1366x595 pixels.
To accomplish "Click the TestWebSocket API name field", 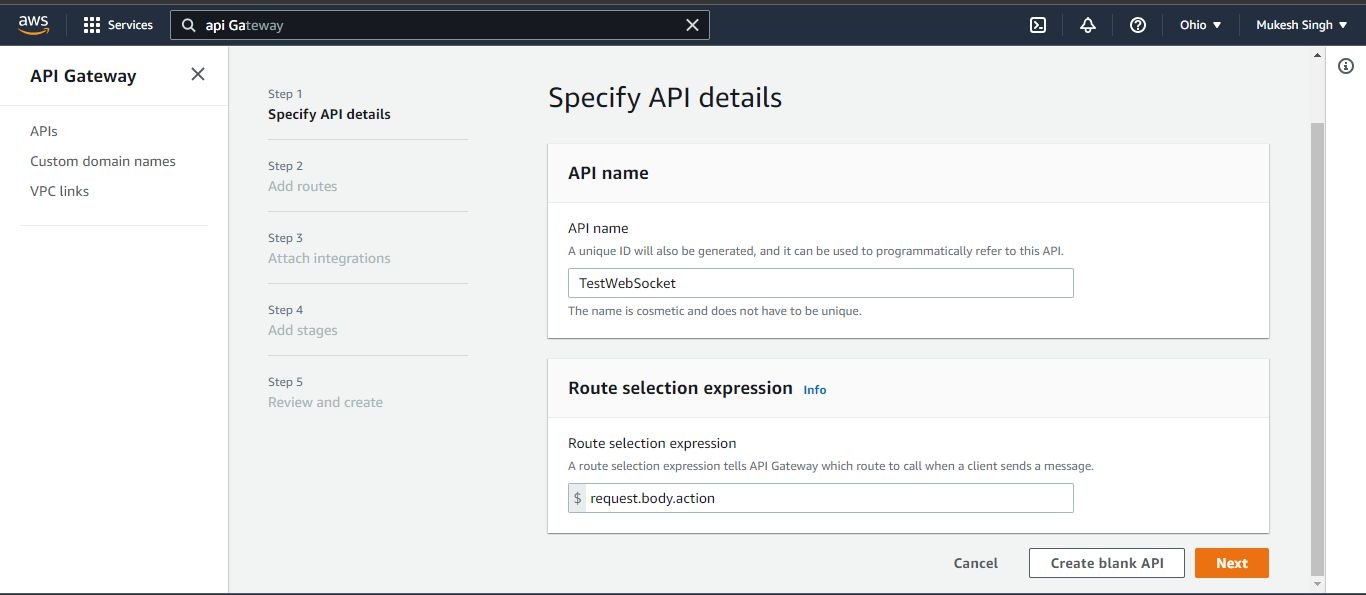I will click(x=820, y=283).
